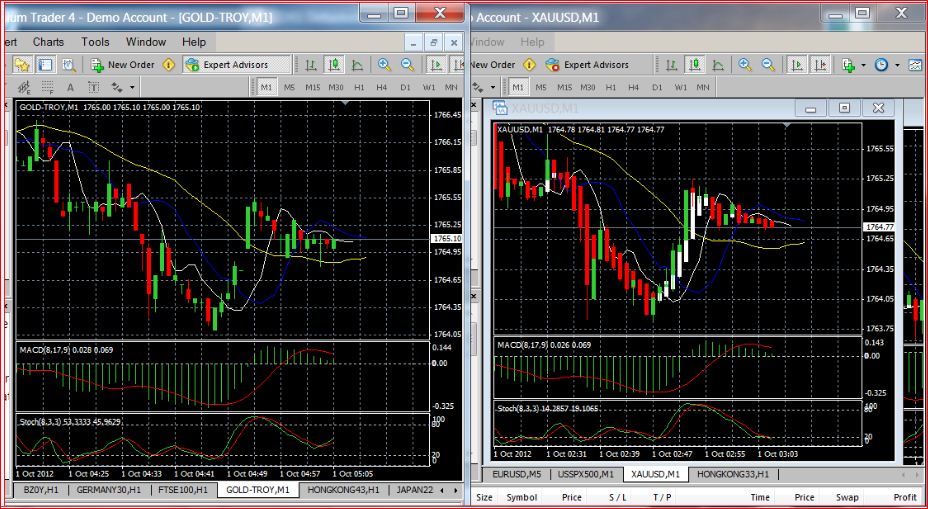Open Navigator favorites icon in left window

tap(22, 65)
